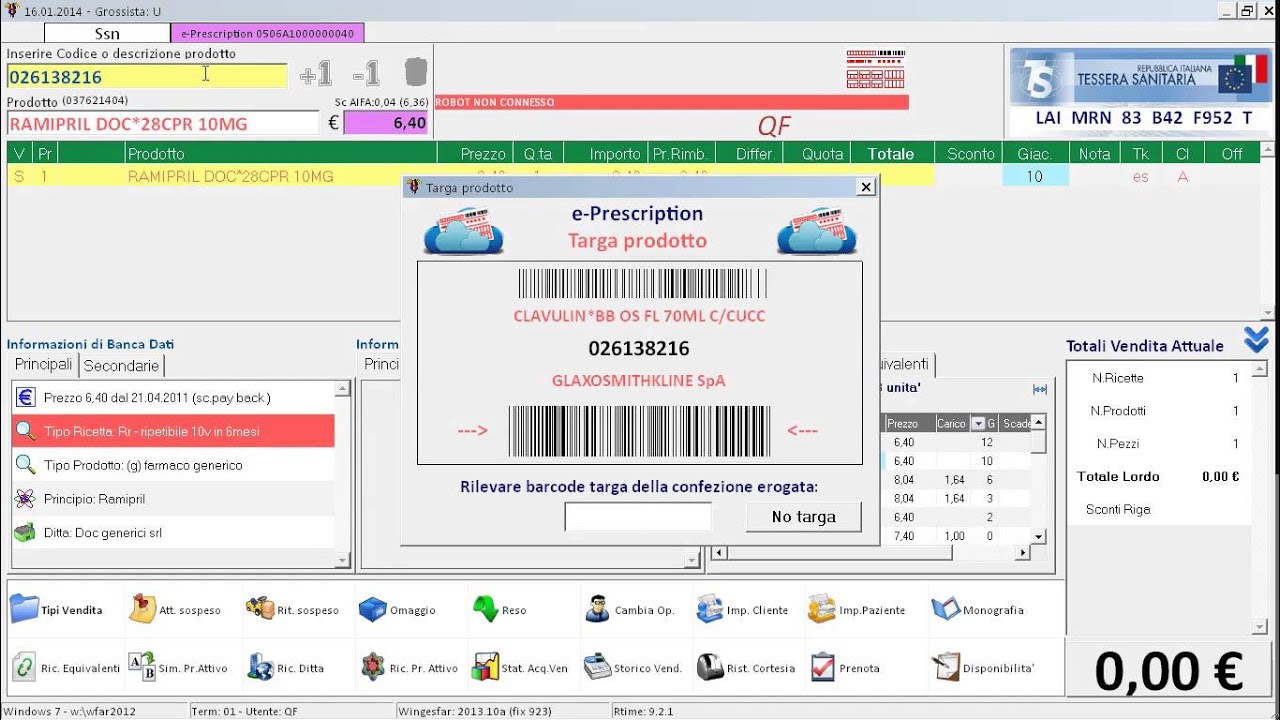The height and width of the screenshot is (720, 1280).
Task: Open Tipi Vendita sale types
Action: point(57,609)
